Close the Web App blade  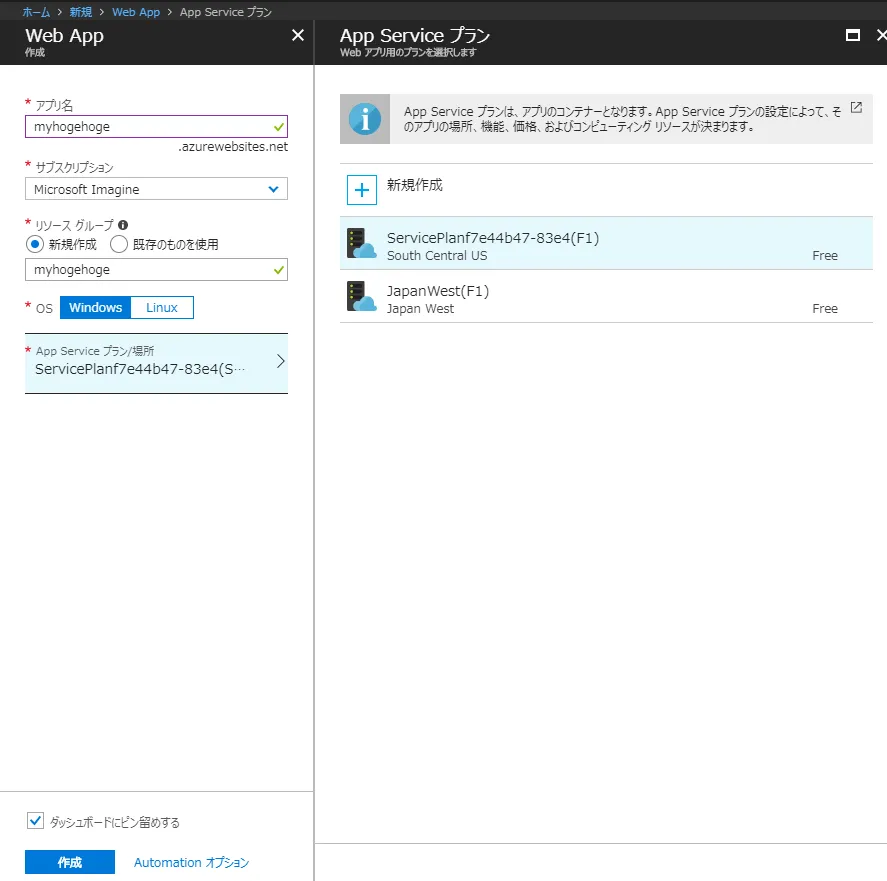(297, 35)
